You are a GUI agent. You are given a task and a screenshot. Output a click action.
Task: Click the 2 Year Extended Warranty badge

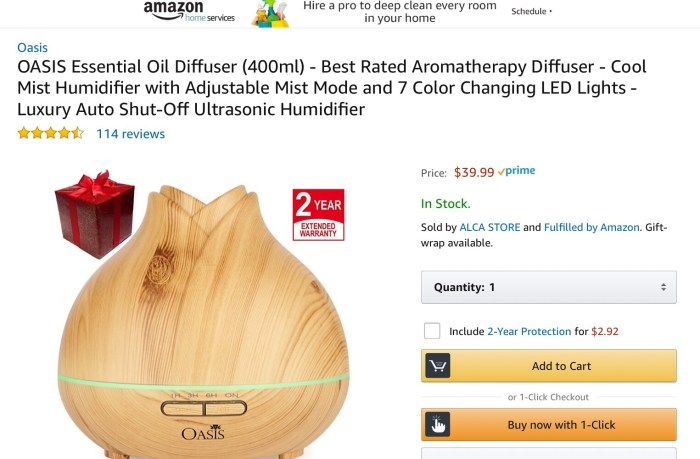[318, 215]
